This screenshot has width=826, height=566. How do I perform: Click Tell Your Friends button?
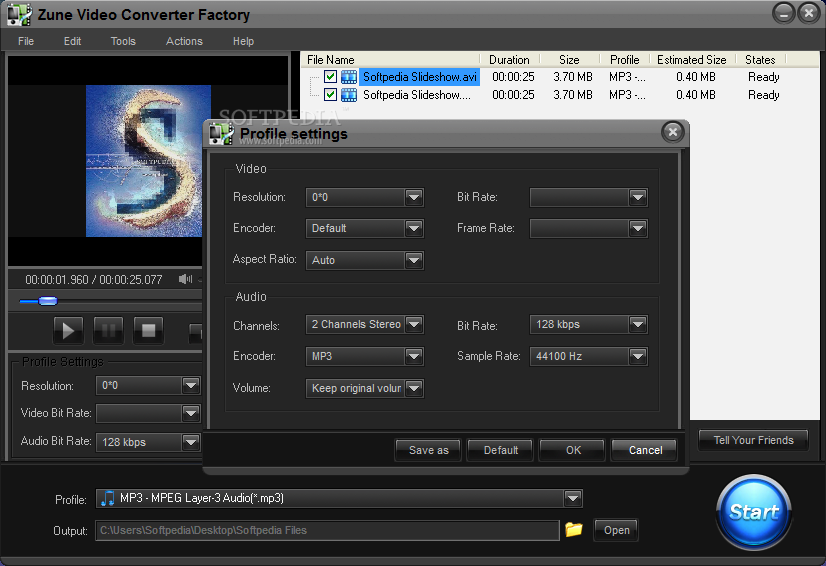753,441
